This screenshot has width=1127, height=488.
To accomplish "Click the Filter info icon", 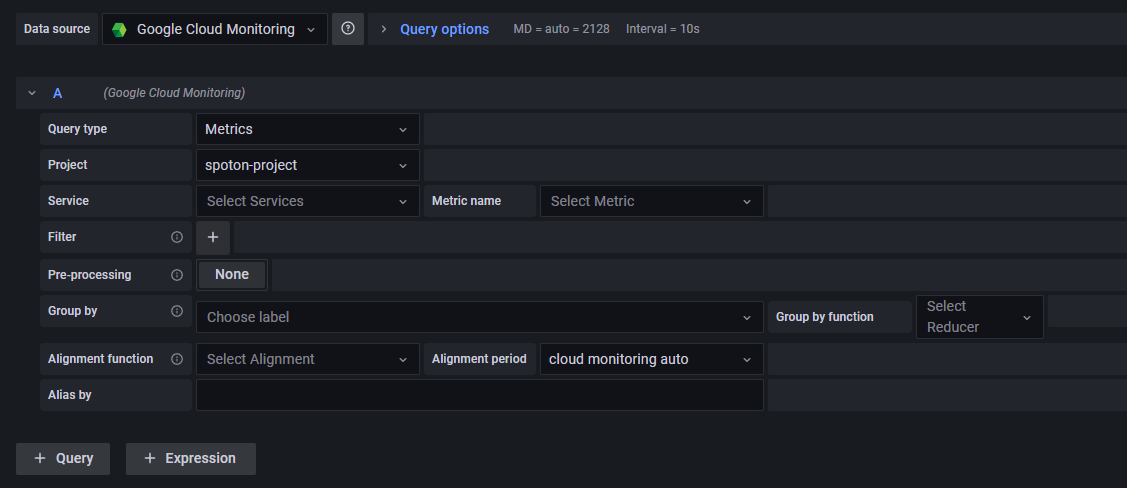I will (177, 237).
